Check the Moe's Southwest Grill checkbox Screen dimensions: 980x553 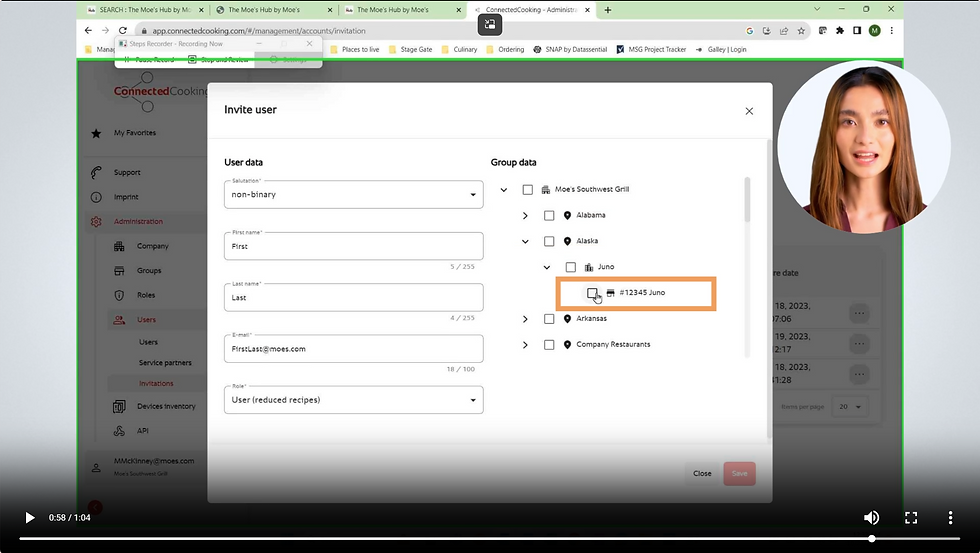(528, 189)
